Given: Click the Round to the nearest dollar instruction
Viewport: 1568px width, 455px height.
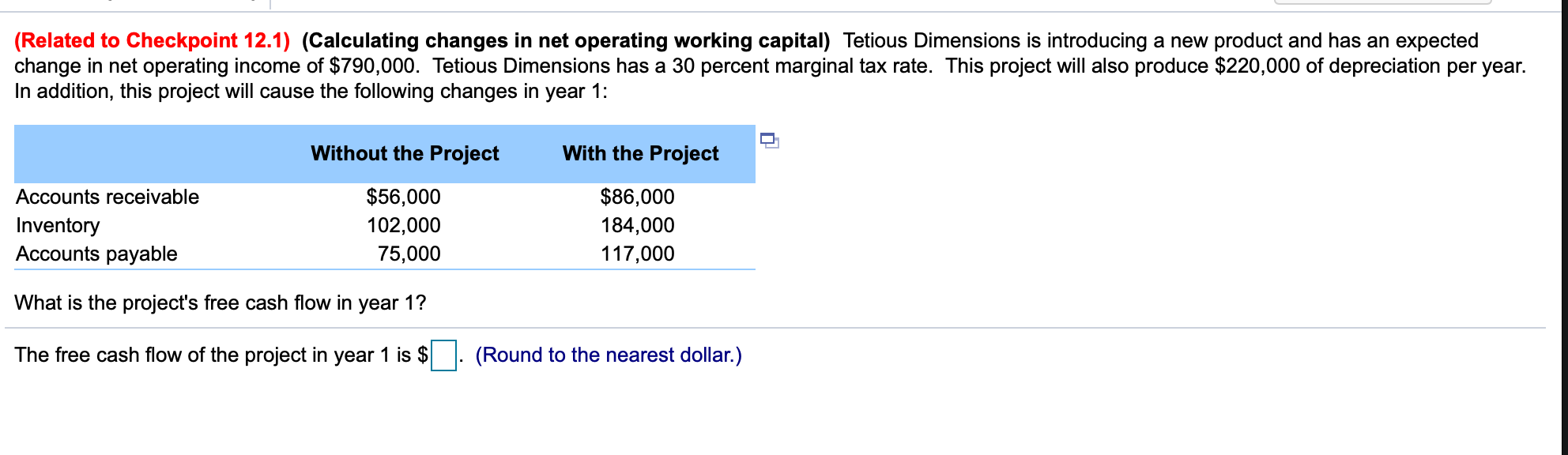Looking at the screenshot, I should point(609,355).
